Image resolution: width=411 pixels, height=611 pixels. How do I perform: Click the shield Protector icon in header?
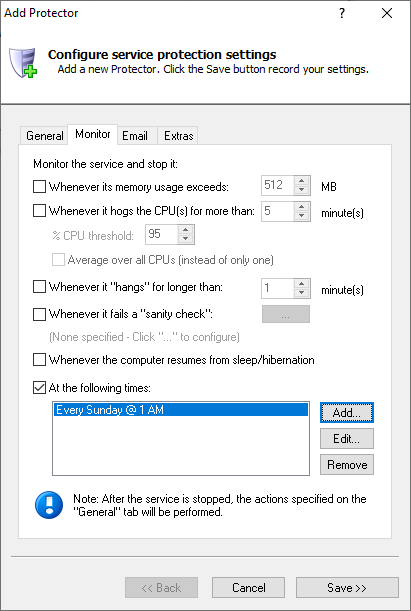[x=23, y=62]
